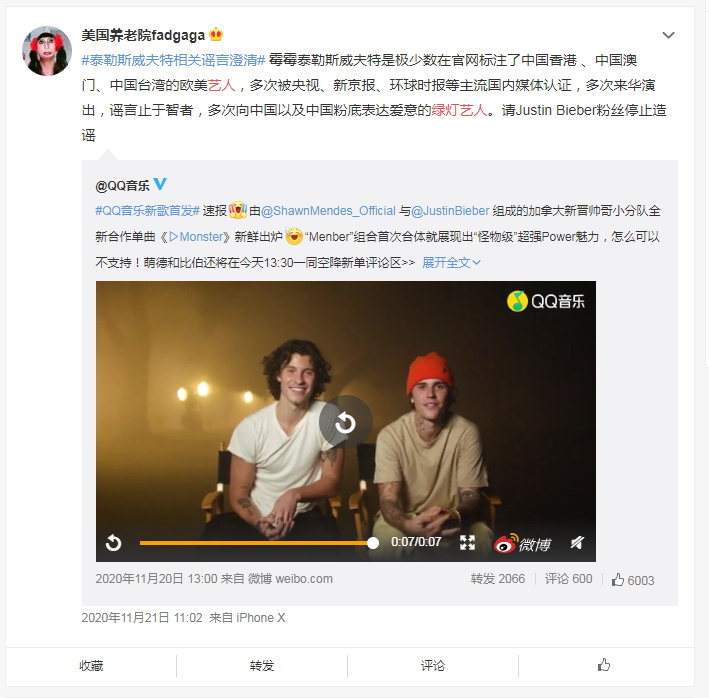Like the post with thumbs-up icon

(604, 665)
